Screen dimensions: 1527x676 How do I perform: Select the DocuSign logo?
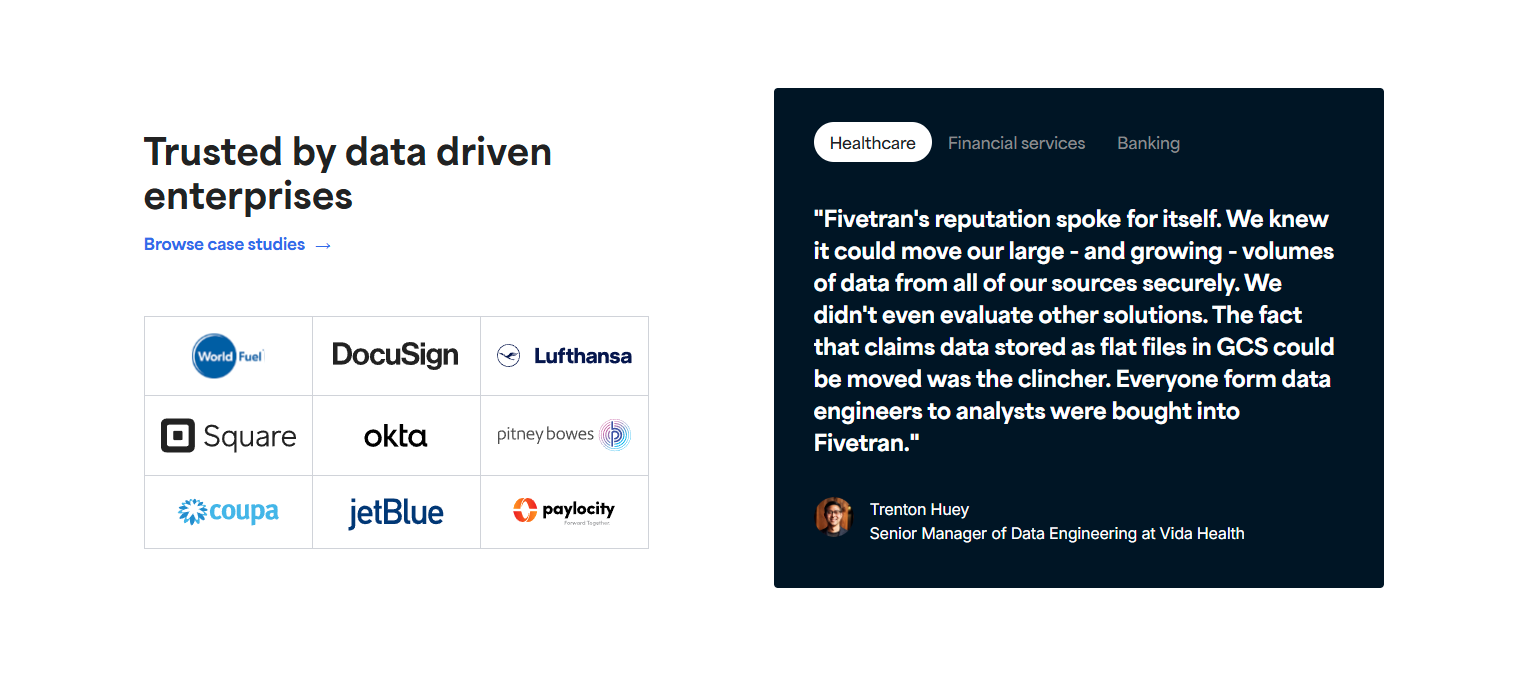click(396, 355)
